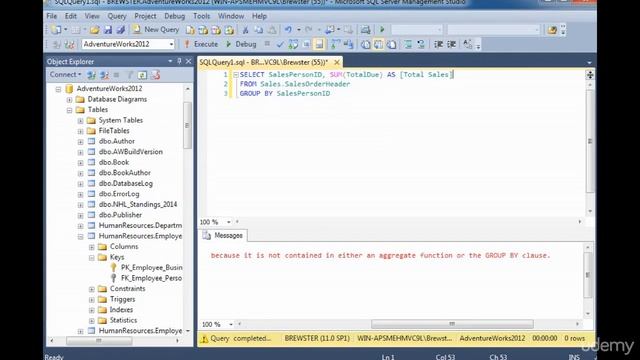Open the Edit menu
The image size is (640, 360).
pyautogui.click(x=71, y=16)
